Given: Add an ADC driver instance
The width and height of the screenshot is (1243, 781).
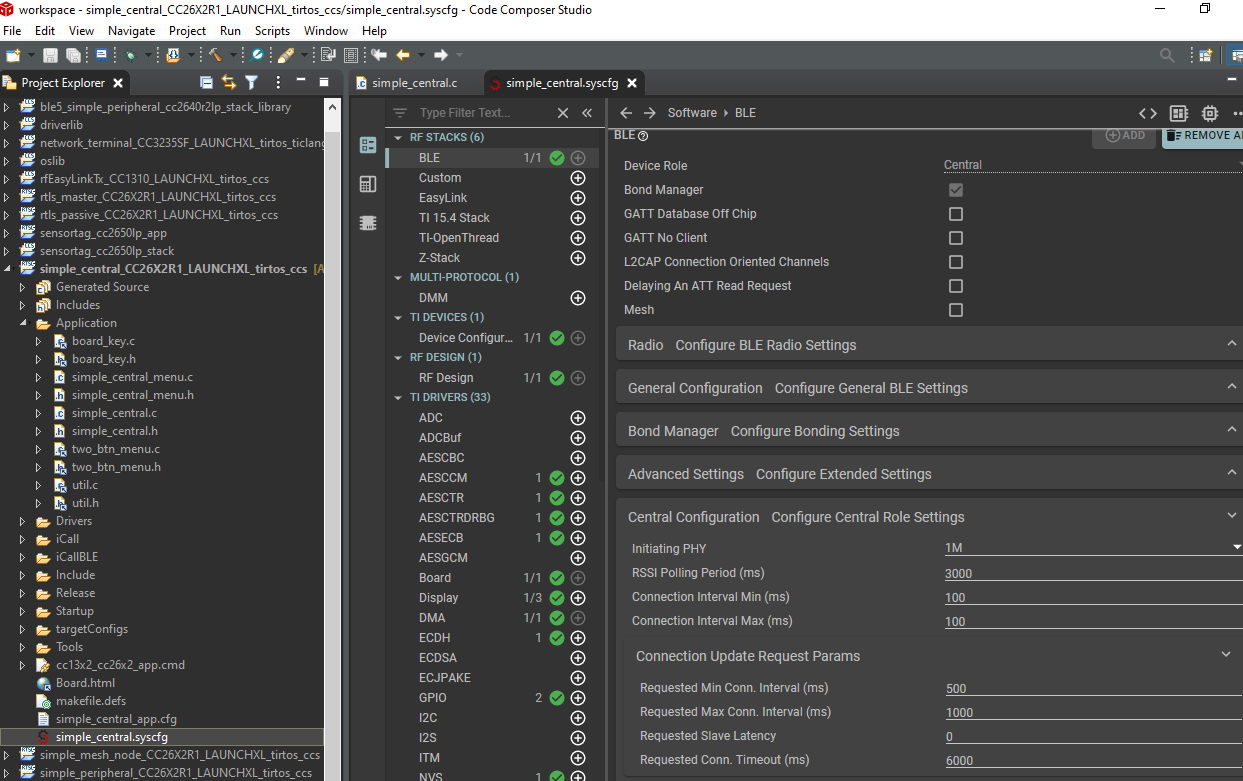Looking at the screenshot, I should (x=577, y=418).
